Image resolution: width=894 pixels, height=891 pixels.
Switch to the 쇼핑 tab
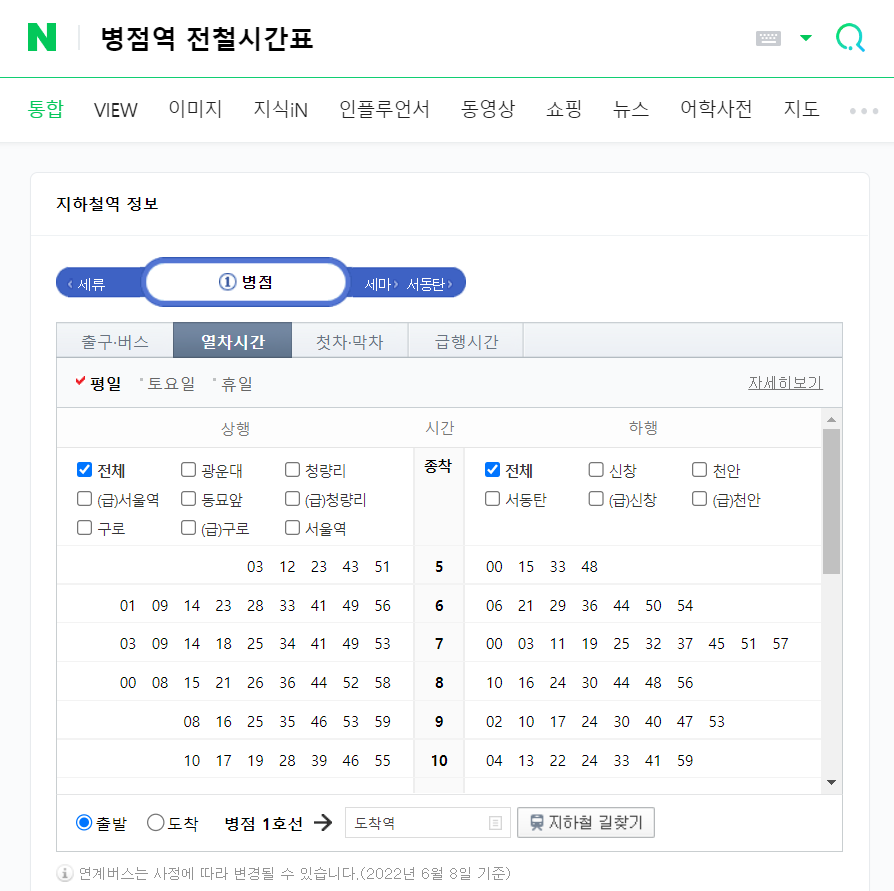click(564, 109)
